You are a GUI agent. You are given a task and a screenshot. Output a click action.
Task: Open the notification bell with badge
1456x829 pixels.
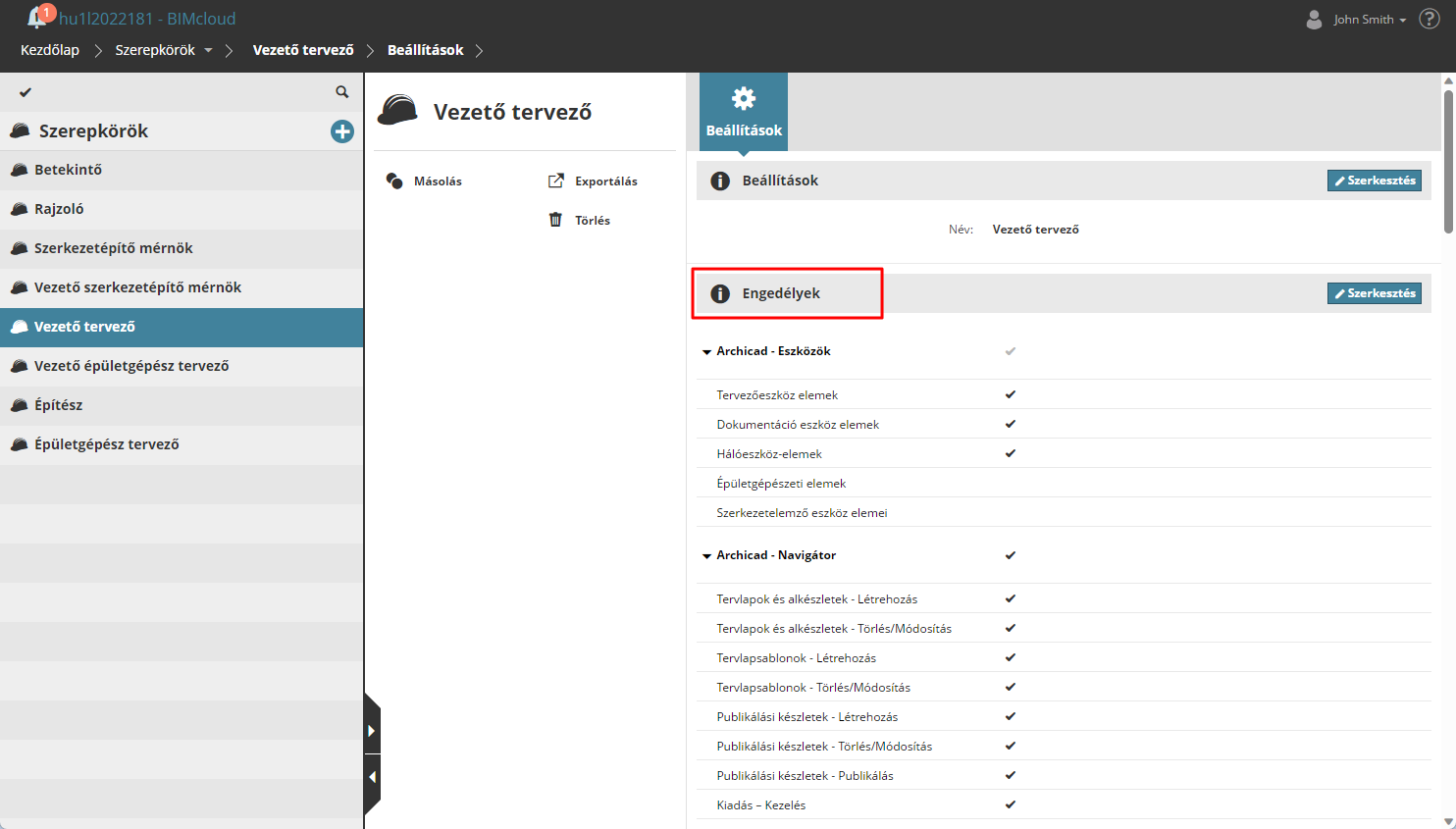coord(38,17)
